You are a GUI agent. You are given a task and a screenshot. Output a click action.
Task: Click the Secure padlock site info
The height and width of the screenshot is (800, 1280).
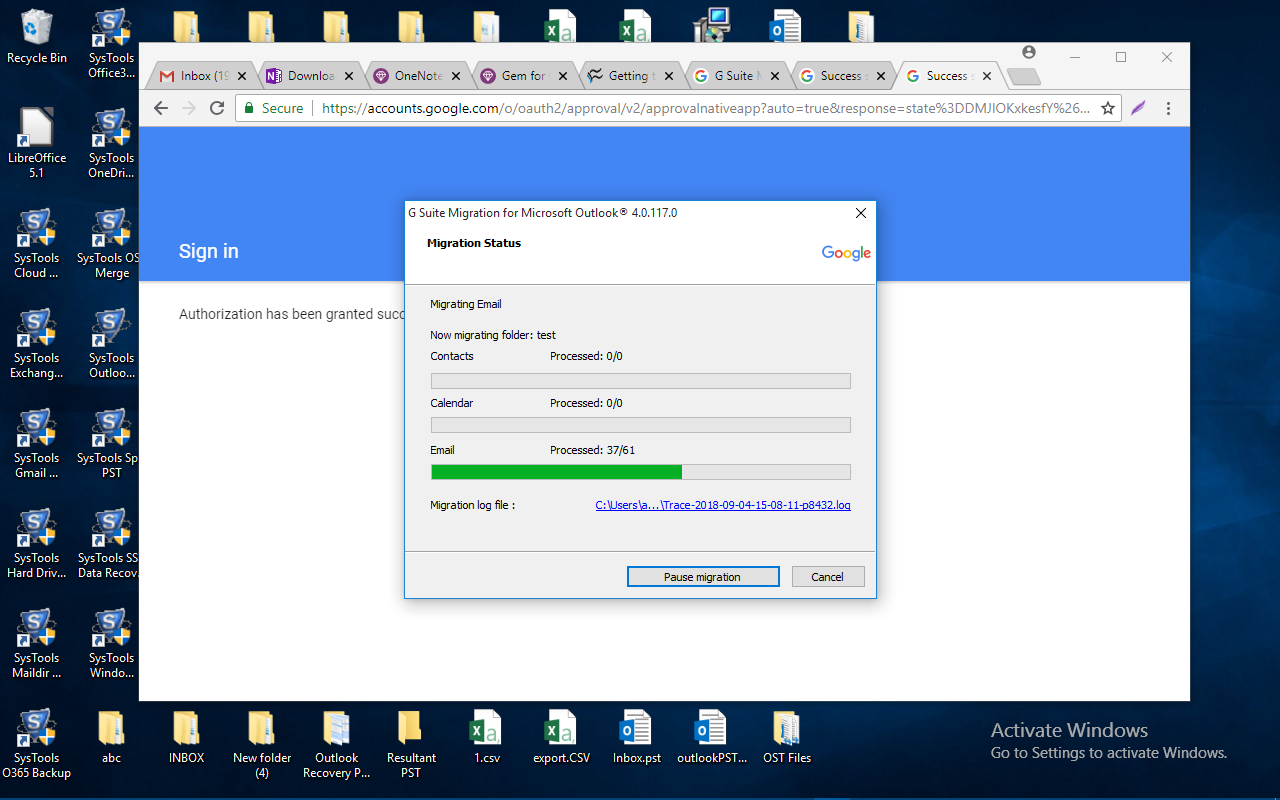pos(273,108)
